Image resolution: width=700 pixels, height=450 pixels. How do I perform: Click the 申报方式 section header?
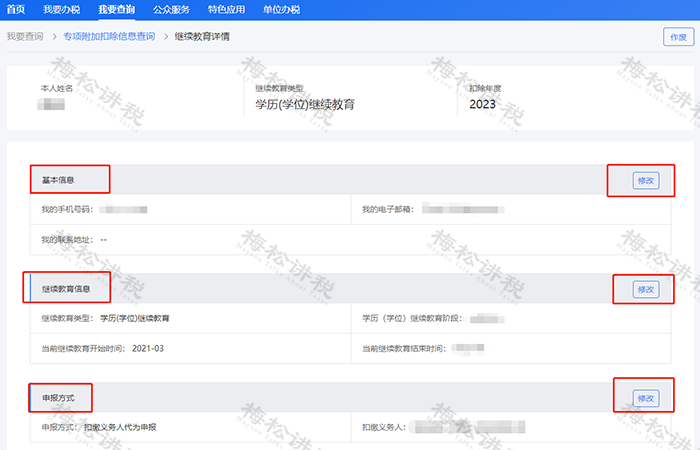click(58, 398)
